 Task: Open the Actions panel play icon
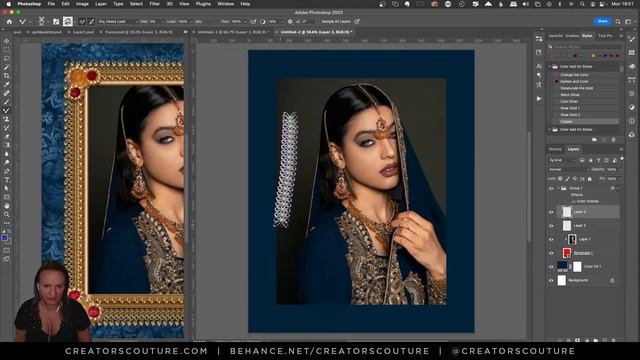(539, 99)
